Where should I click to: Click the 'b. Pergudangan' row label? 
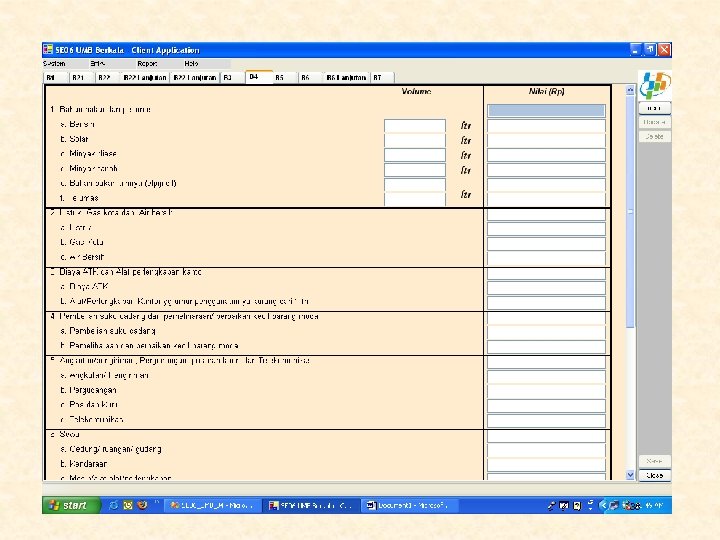pyautogui.click(x=88, y=390)
